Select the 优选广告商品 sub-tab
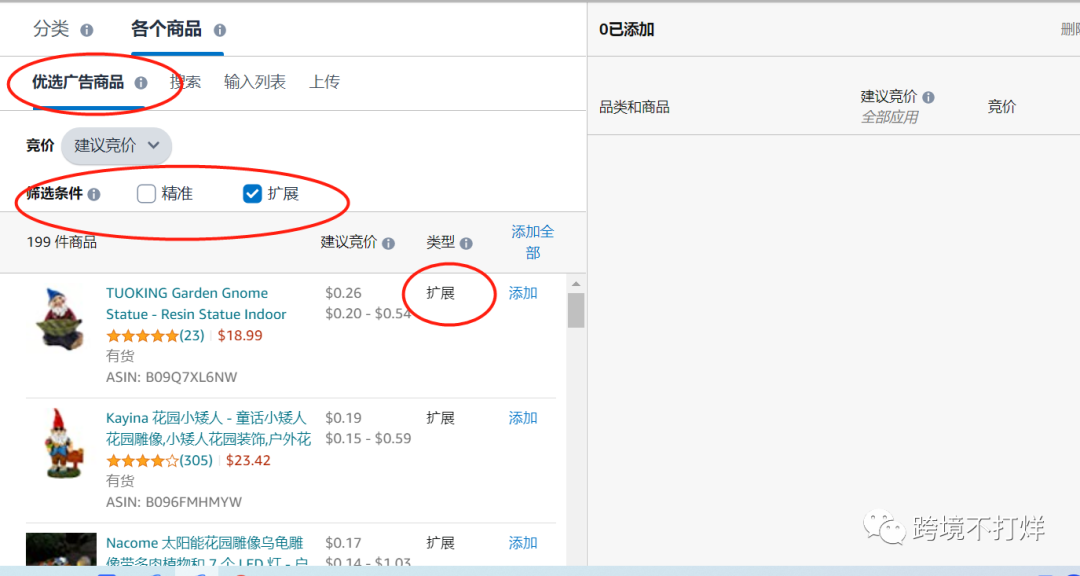1080x576 pixels. [78, 83]
